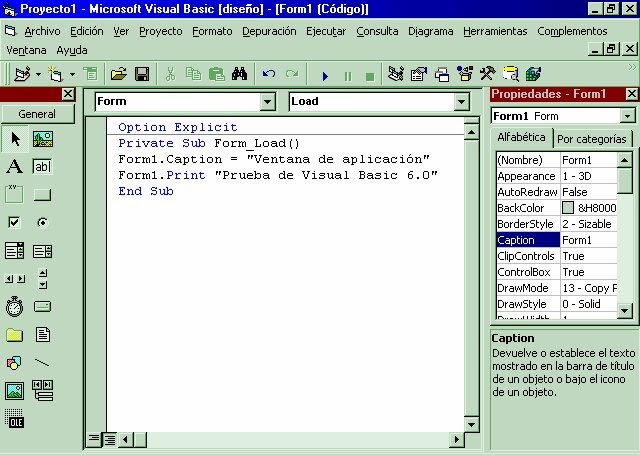Open the Add Form dropdown arrow
The height and width of the screenshot is (455, 640).
click(x=72, y=75)
